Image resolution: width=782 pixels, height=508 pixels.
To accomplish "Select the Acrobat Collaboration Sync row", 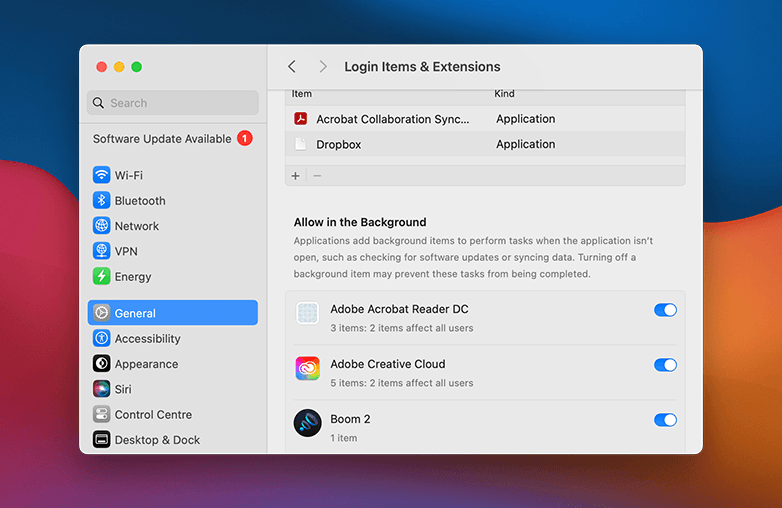I will click(485, 119).
